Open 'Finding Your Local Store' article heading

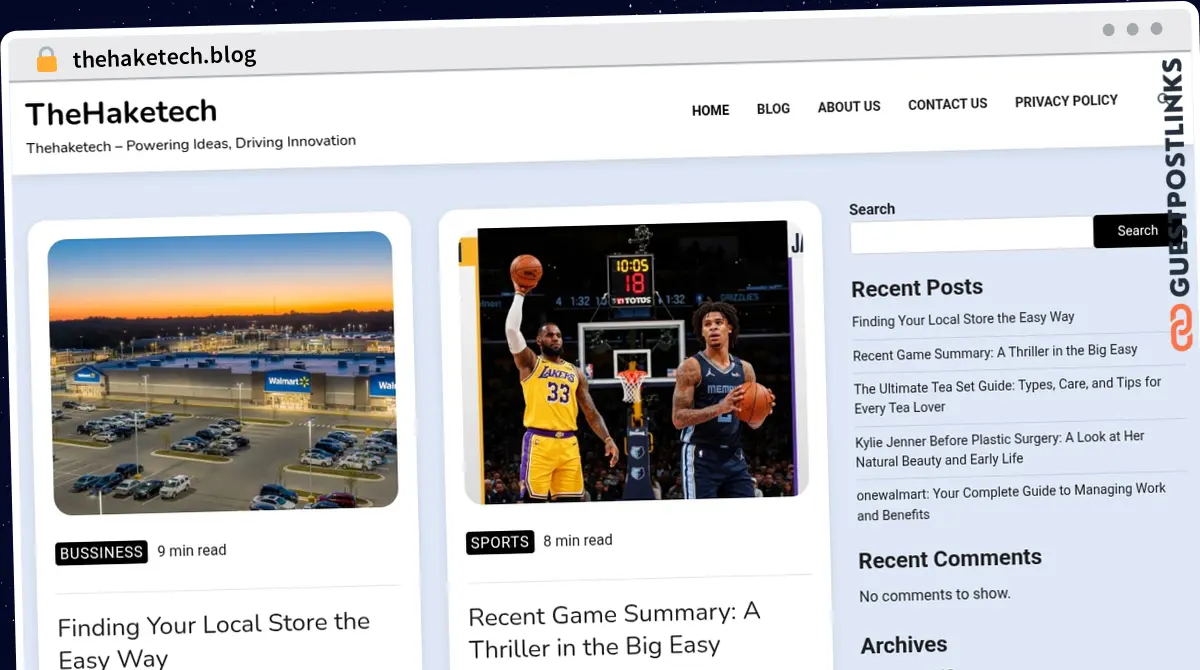point(213,640)
